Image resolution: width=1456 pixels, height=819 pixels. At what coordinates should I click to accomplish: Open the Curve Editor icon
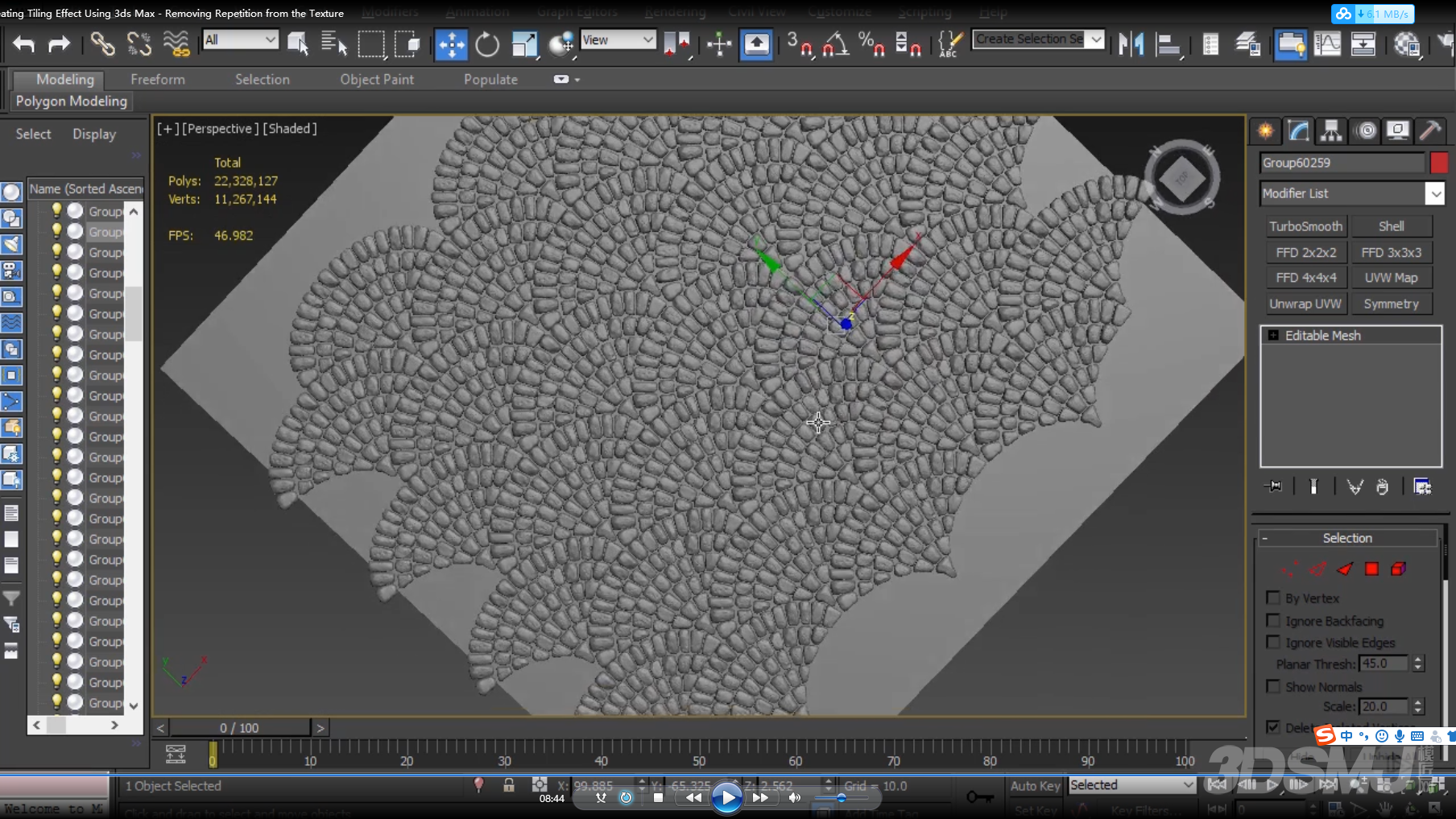click(1327, 44)
